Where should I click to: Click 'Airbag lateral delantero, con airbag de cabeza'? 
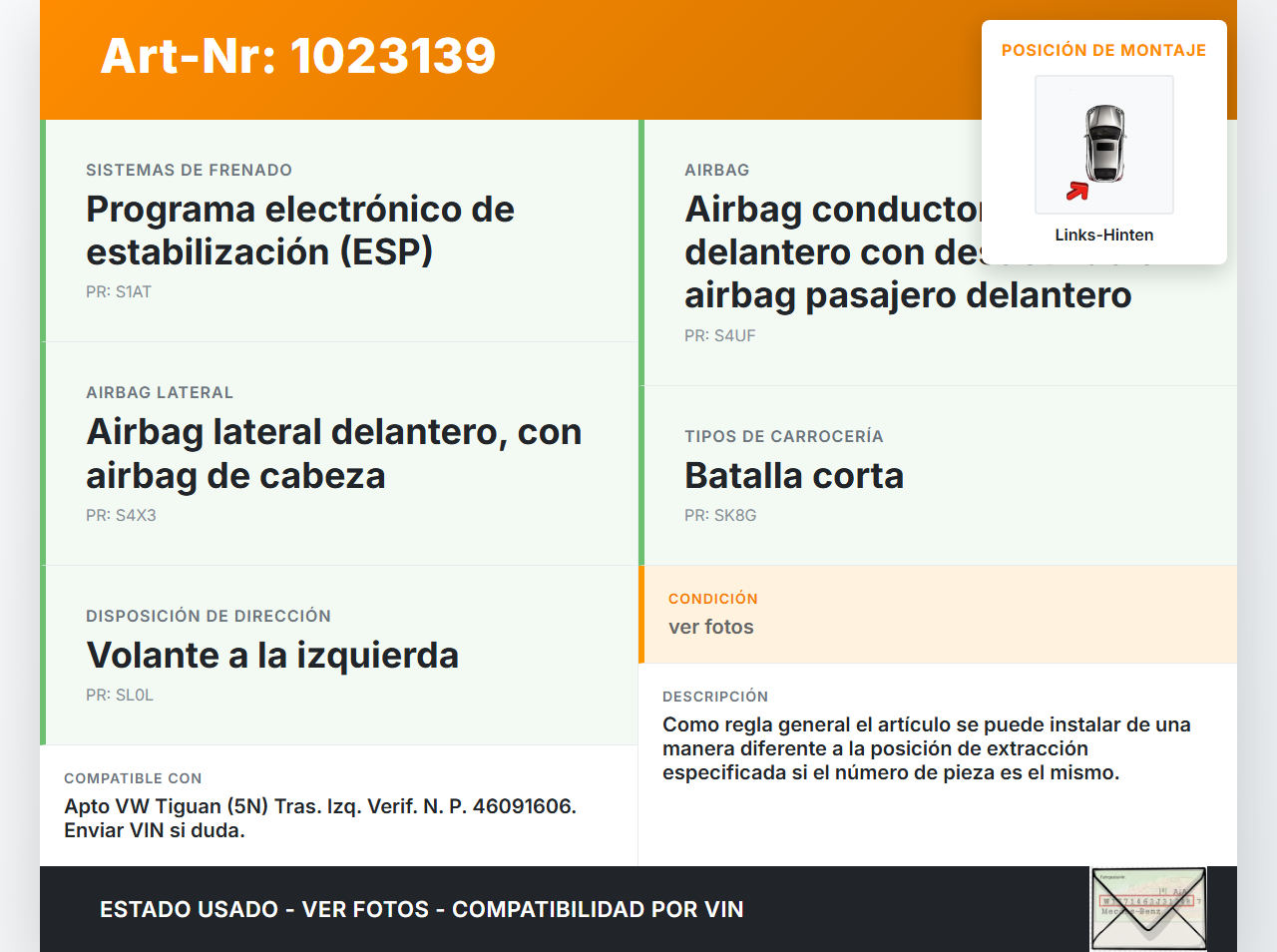[334, 454]
